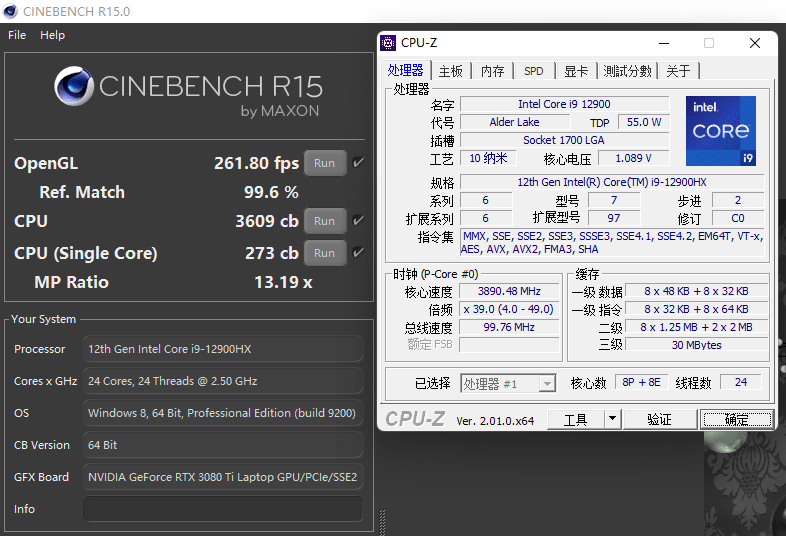
Task: Click the x 39.0 multiplier value
Action: (509, 309)
